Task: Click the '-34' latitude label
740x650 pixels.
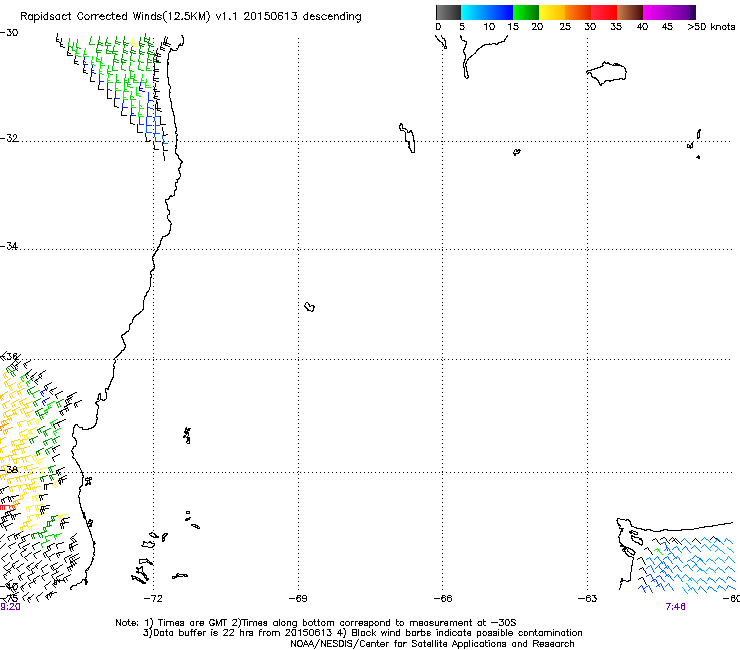Action: pyautogui.click(x=9, y=246)
